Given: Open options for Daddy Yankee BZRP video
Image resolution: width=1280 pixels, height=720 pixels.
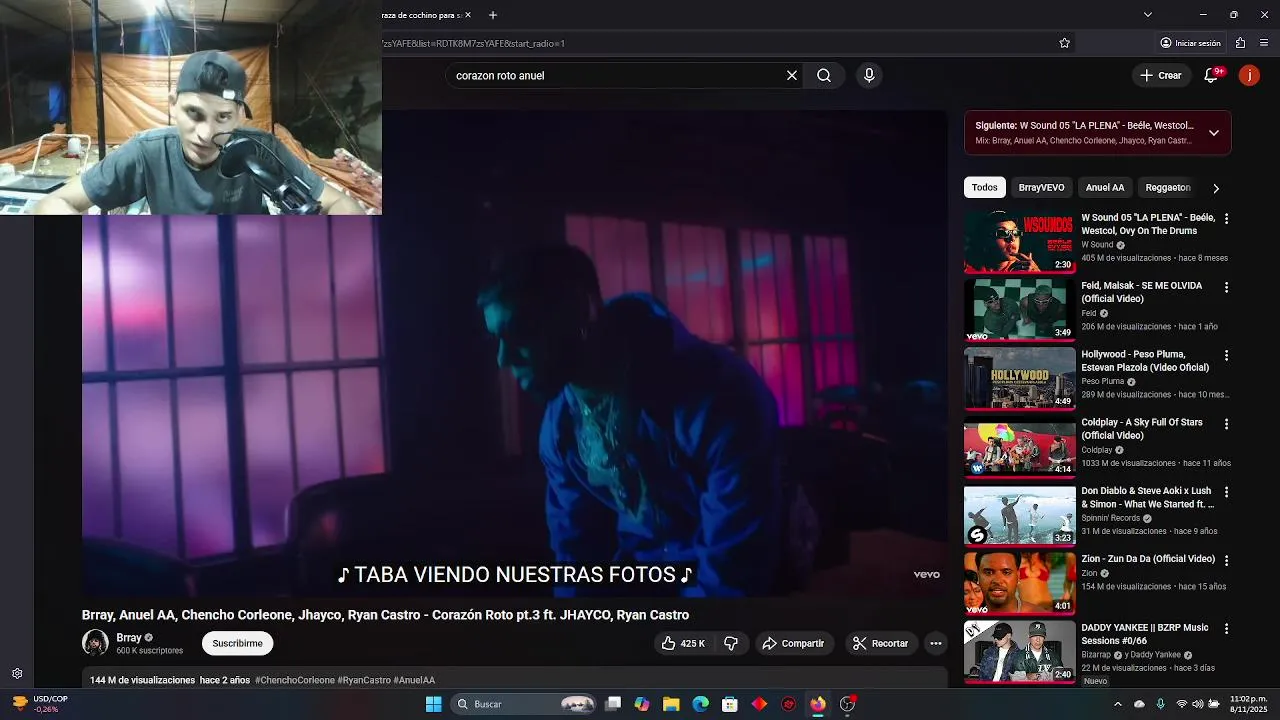Looking at the screenshot, I should [1226, 629].
